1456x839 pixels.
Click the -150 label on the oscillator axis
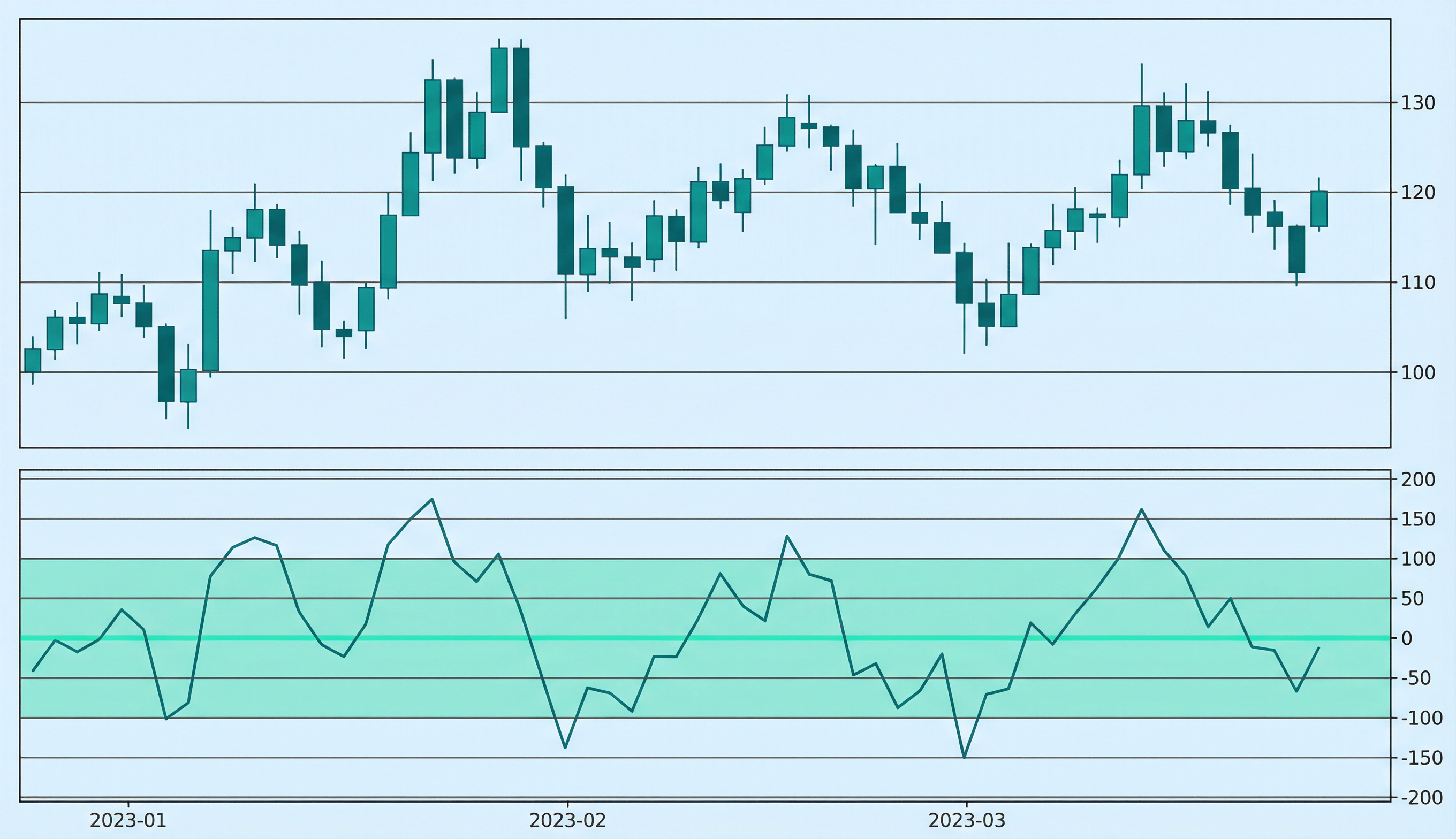tap(1421, 758)
